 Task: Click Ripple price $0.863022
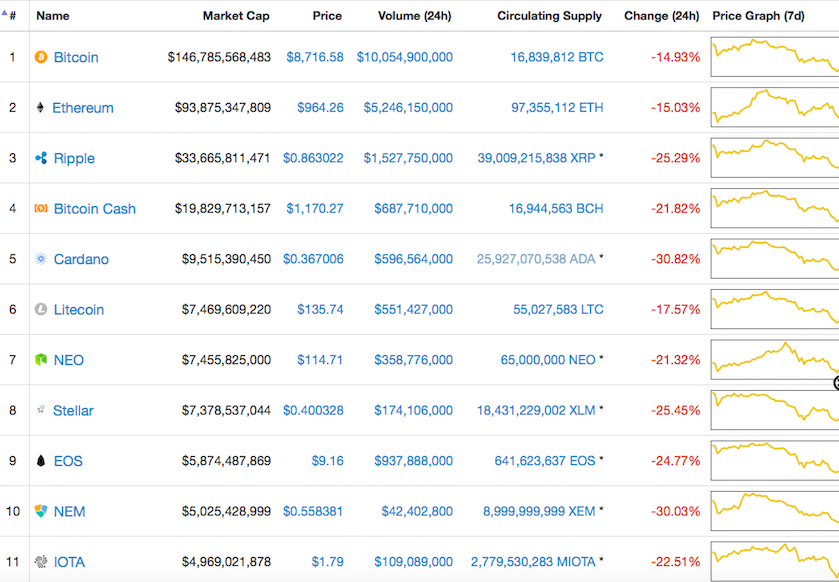[x=313, y=158]
